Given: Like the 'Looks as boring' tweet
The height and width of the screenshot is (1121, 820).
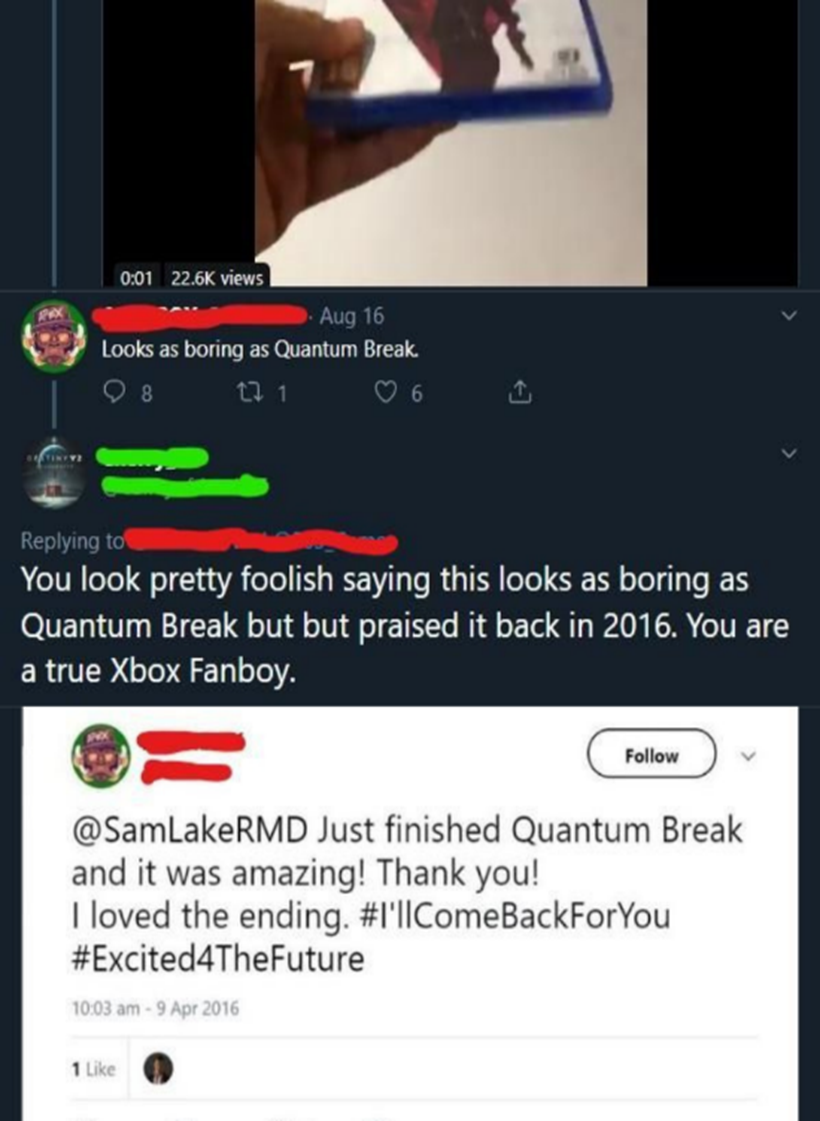Looking at the screenshot, I should point(400,393).
